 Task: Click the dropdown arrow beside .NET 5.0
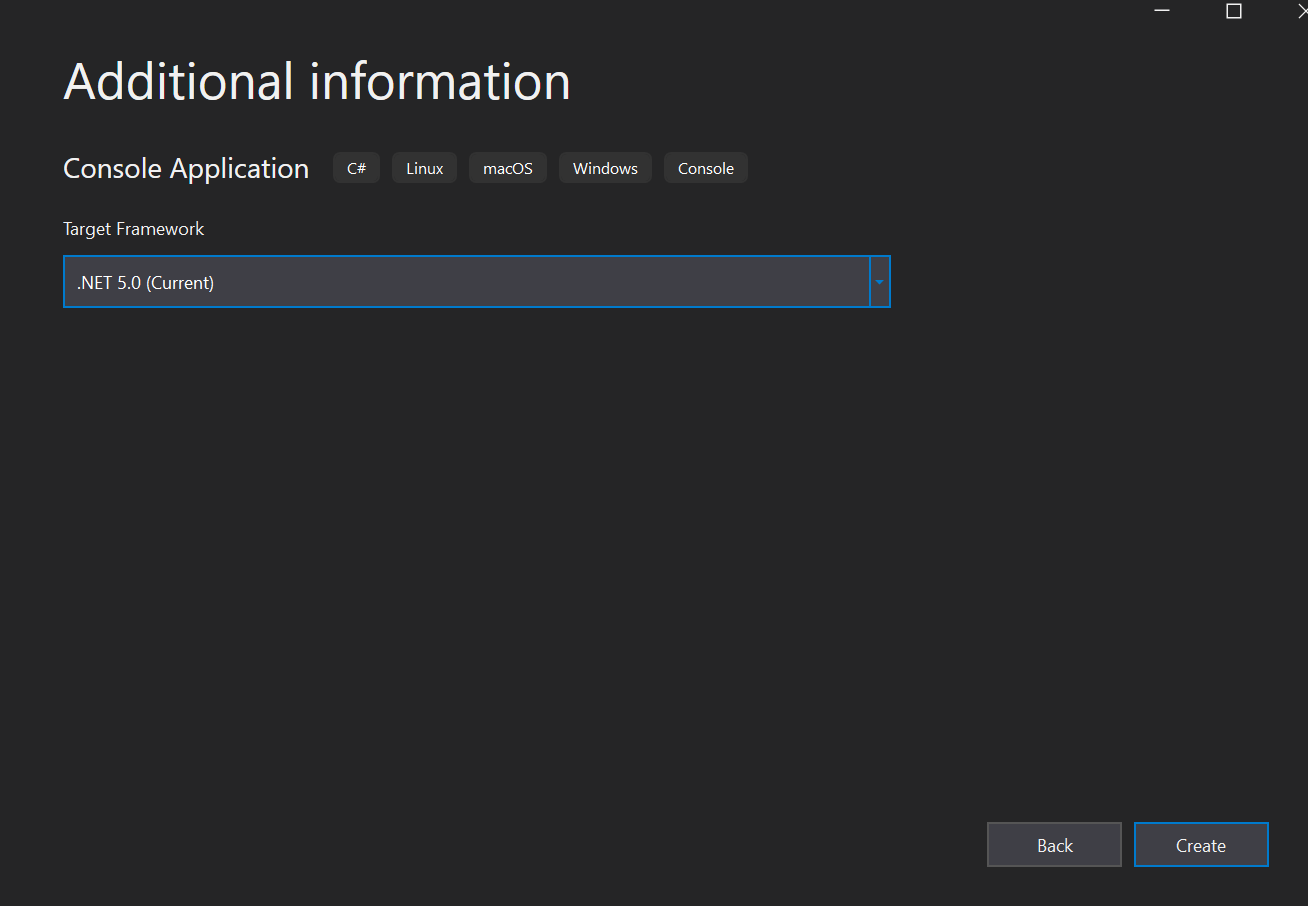(x=877, y=281)
